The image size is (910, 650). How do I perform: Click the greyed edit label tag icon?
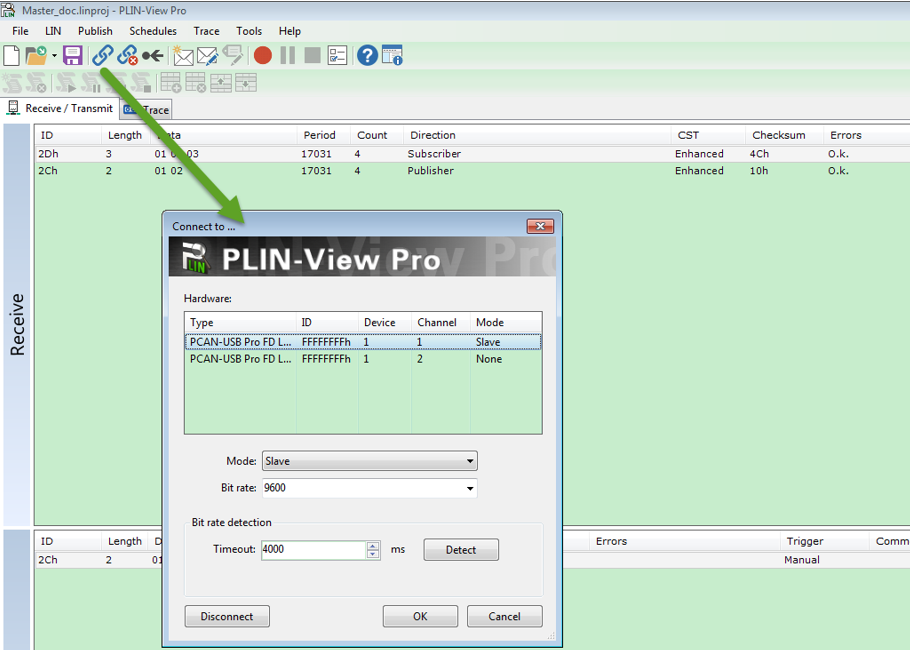233,56
